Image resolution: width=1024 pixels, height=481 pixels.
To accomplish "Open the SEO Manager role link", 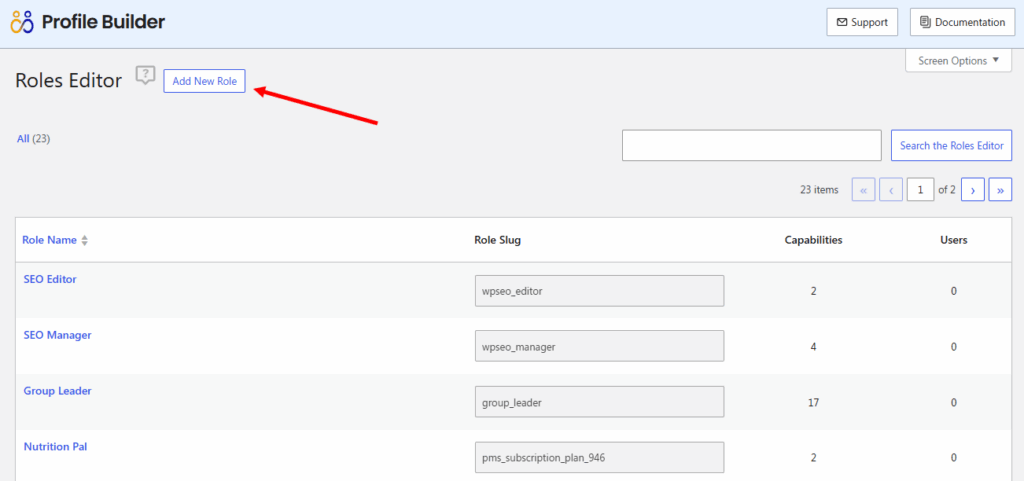I will (x=57, y=335).
